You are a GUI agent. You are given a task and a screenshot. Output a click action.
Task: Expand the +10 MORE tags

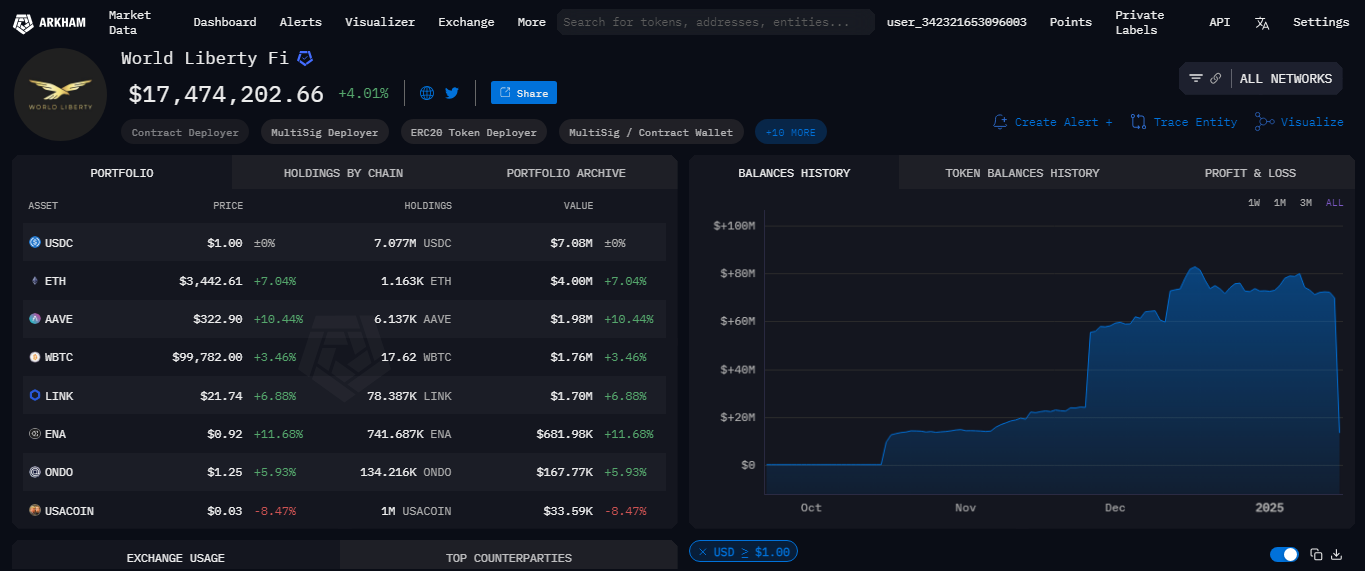(x=790, y=132)
